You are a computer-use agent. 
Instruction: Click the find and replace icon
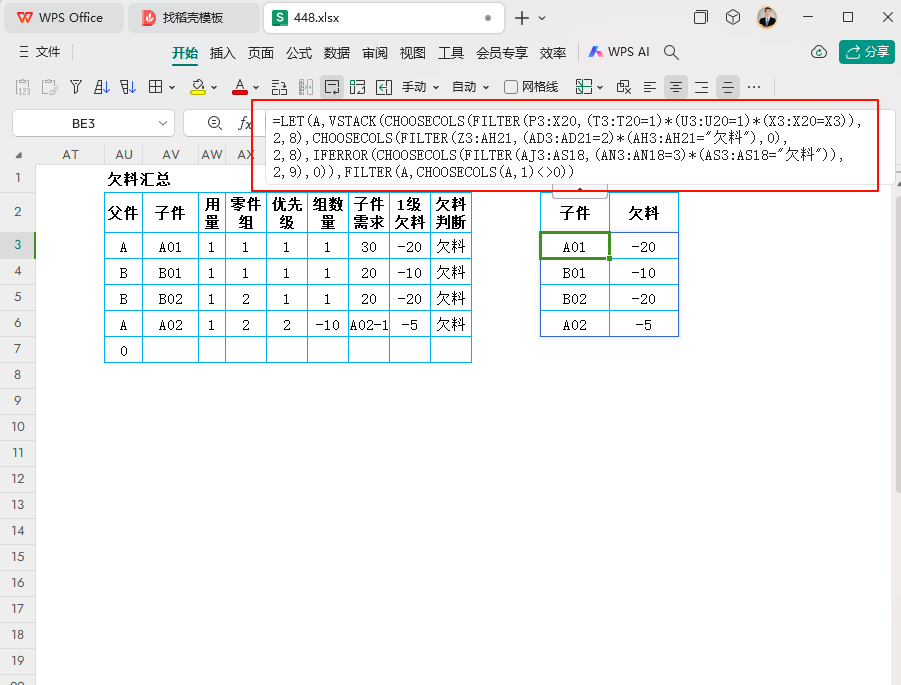623,87
